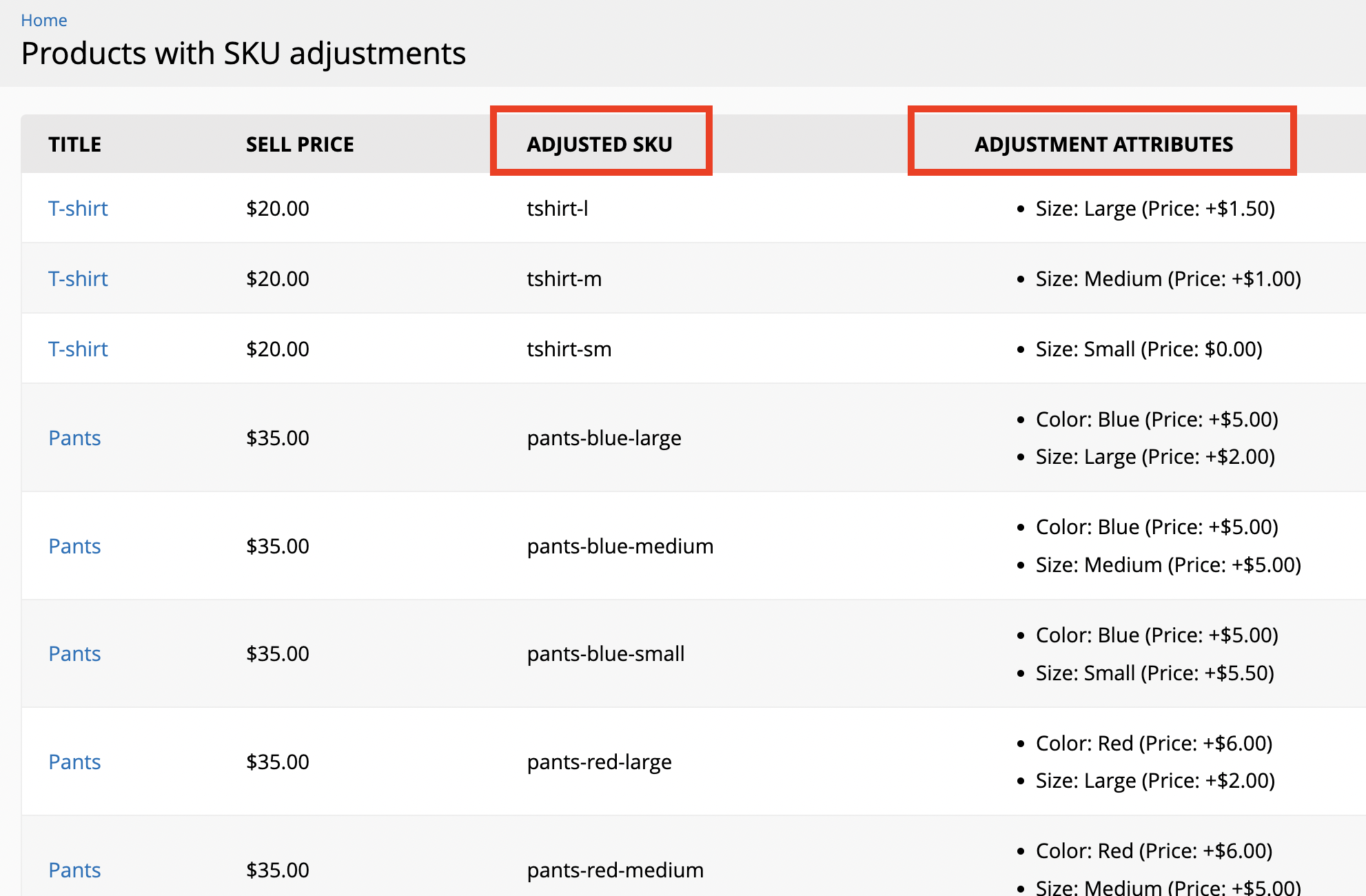Image resolution: width=1366 pixels, height=896 pixels.
Task: Click the TITLE column header
Action: (x=74, y=144)
